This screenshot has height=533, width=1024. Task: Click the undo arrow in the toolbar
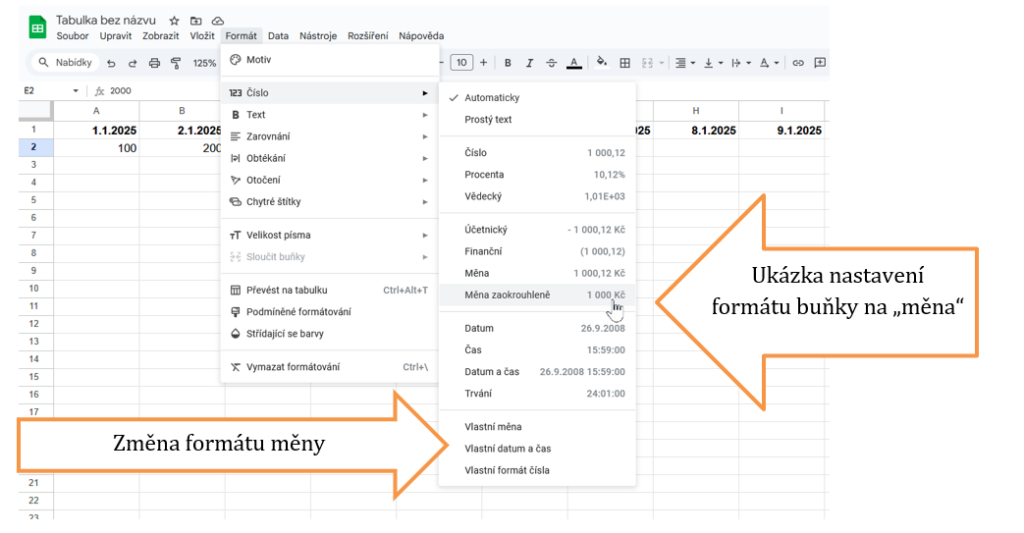[112, 63]
